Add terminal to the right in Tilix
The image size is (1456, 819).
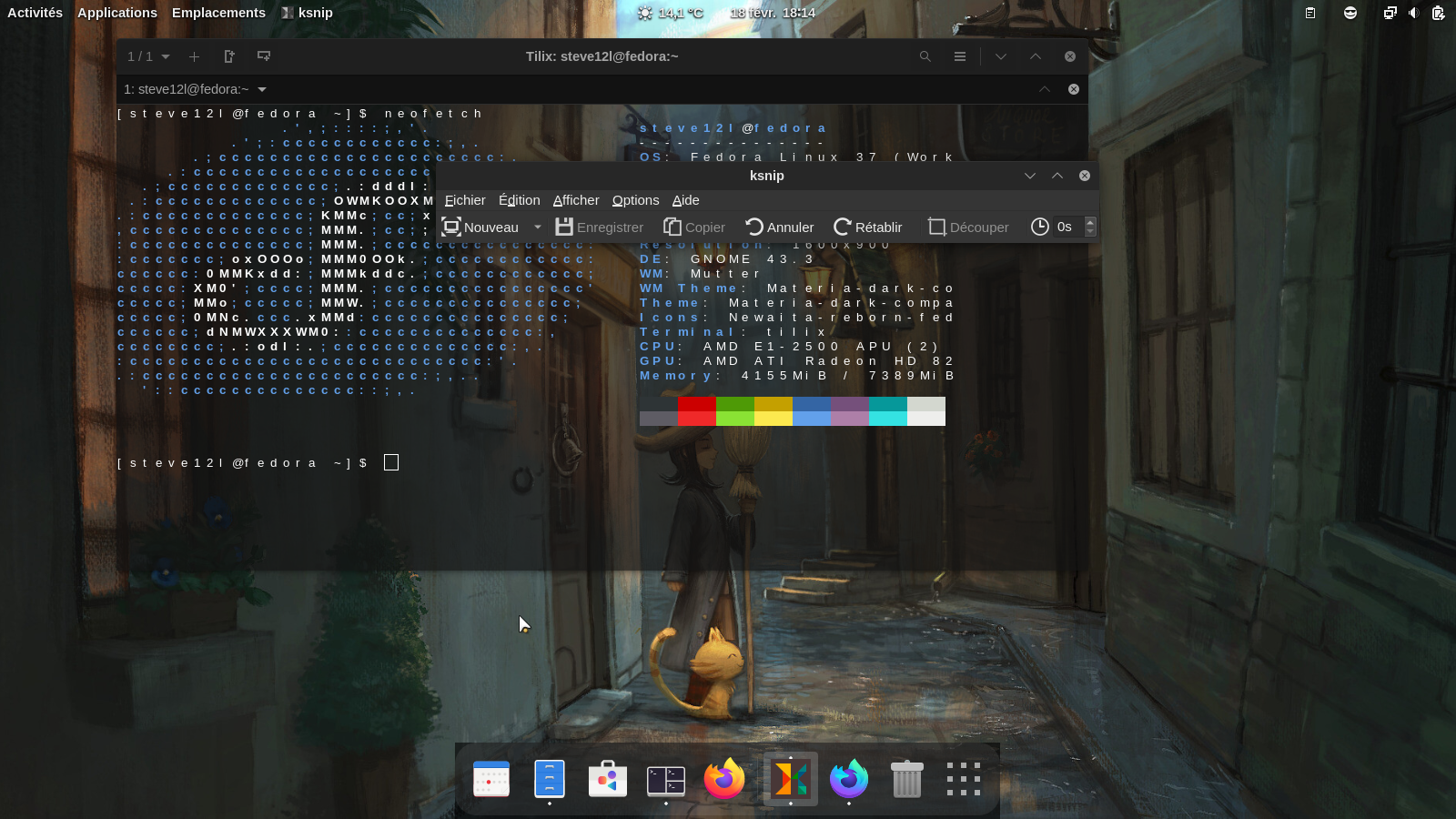coord(229,56)
